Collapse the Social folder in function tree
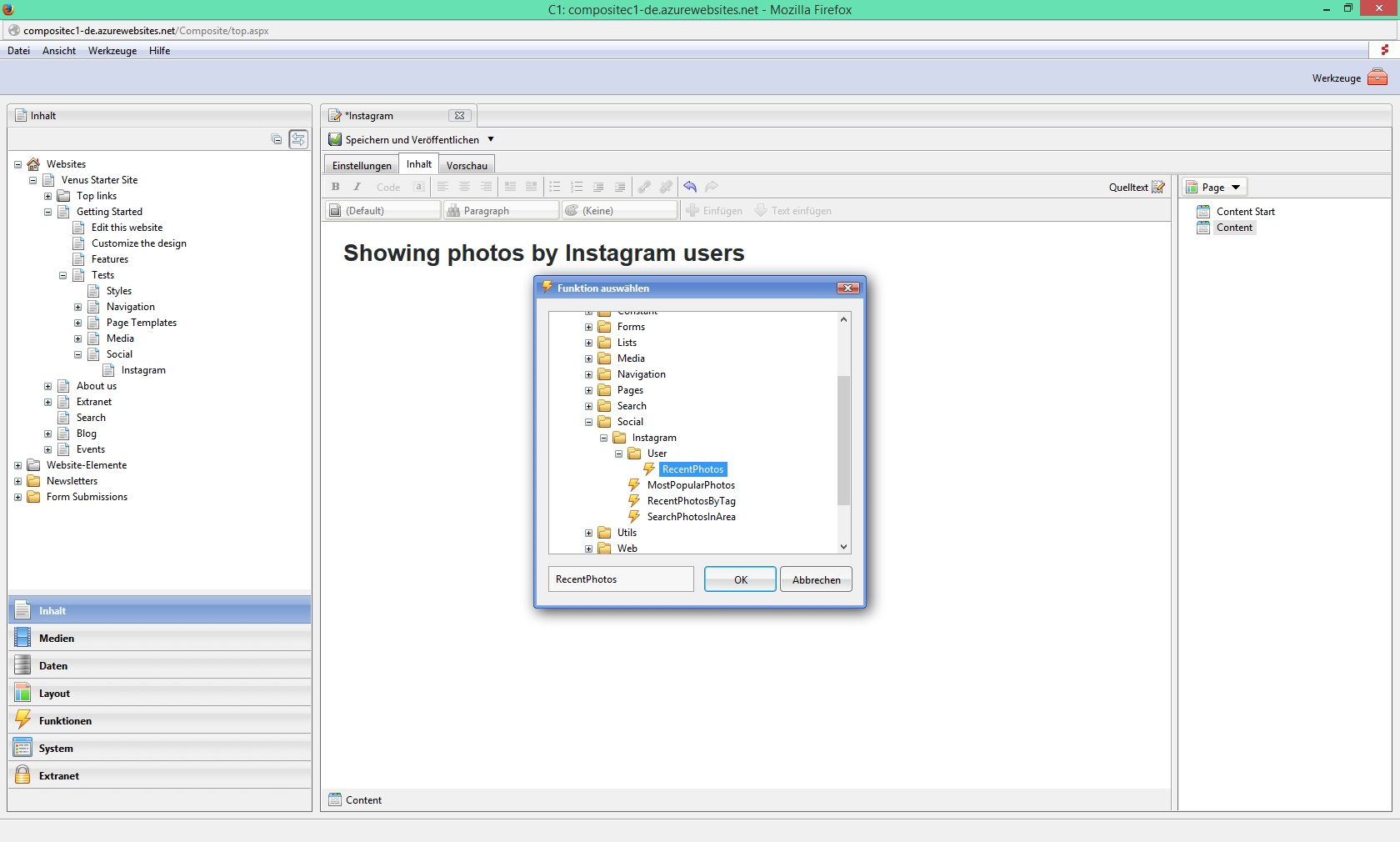1400x842 pixels. (588, 422)
